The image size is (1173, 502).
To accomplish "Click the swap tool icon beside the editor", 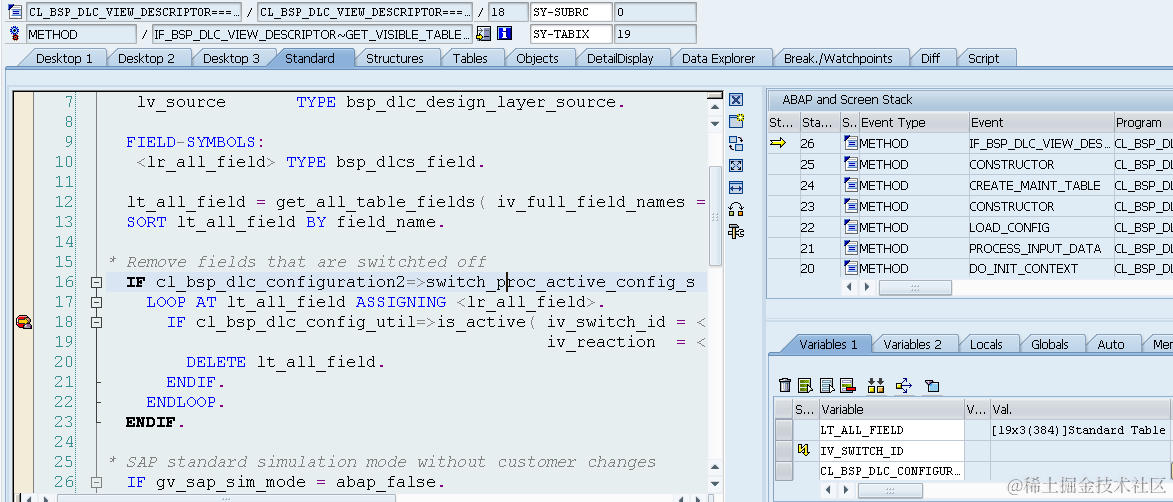I will tap(736, 144).
